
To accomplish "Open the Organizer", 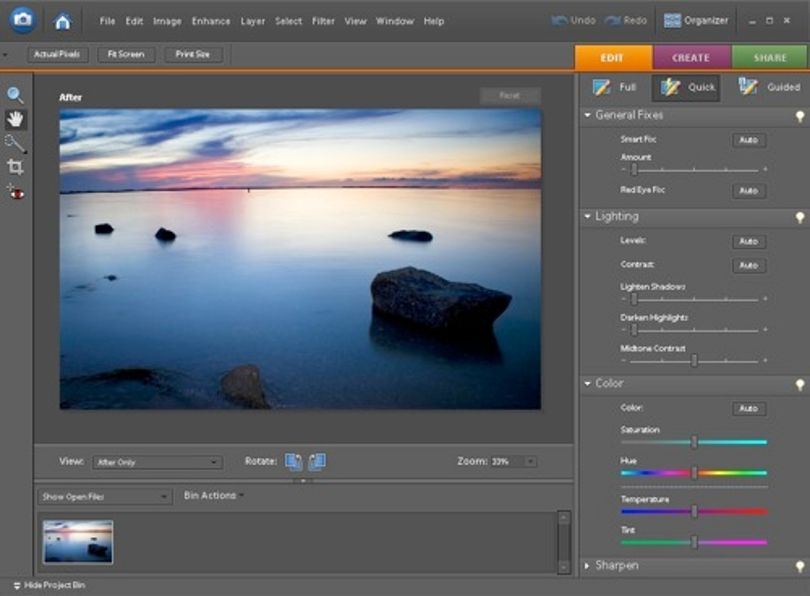I will (695, 21).
